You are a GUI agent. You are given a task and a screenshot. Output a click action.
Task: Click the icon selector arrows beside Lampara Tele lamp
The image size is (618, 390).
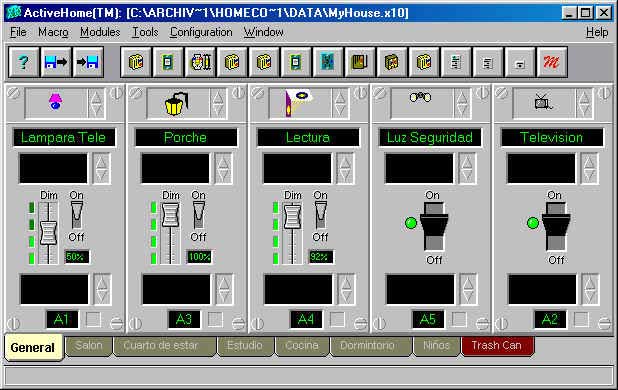[96, 103]
